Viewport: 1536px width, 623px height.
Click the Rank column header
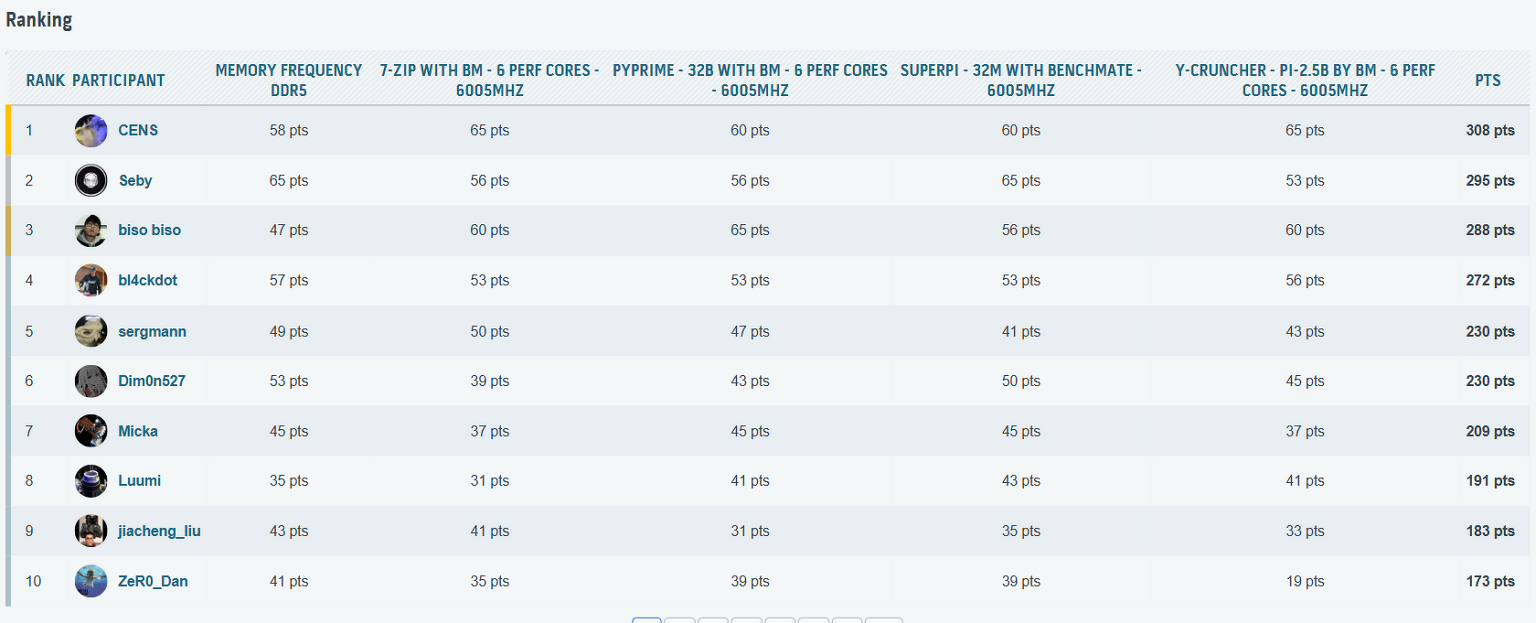[45, 80]
